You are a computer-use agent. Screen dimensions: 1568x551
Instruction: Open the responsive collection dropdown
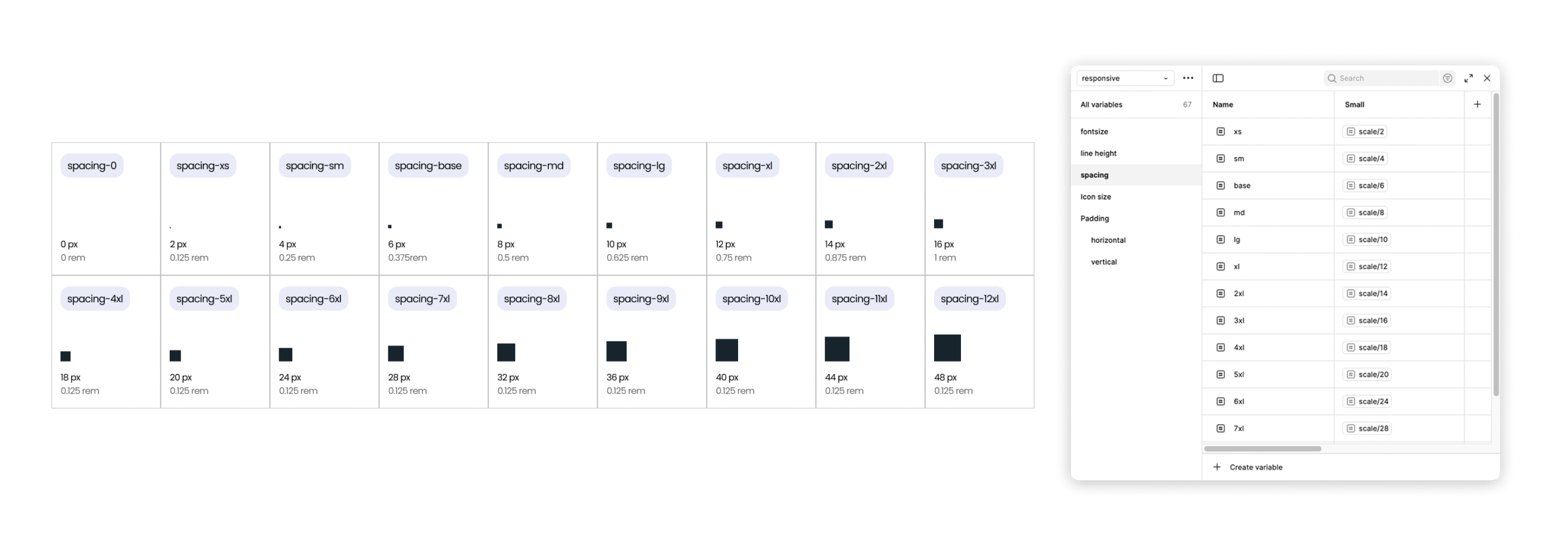(x=1125, y=78)
